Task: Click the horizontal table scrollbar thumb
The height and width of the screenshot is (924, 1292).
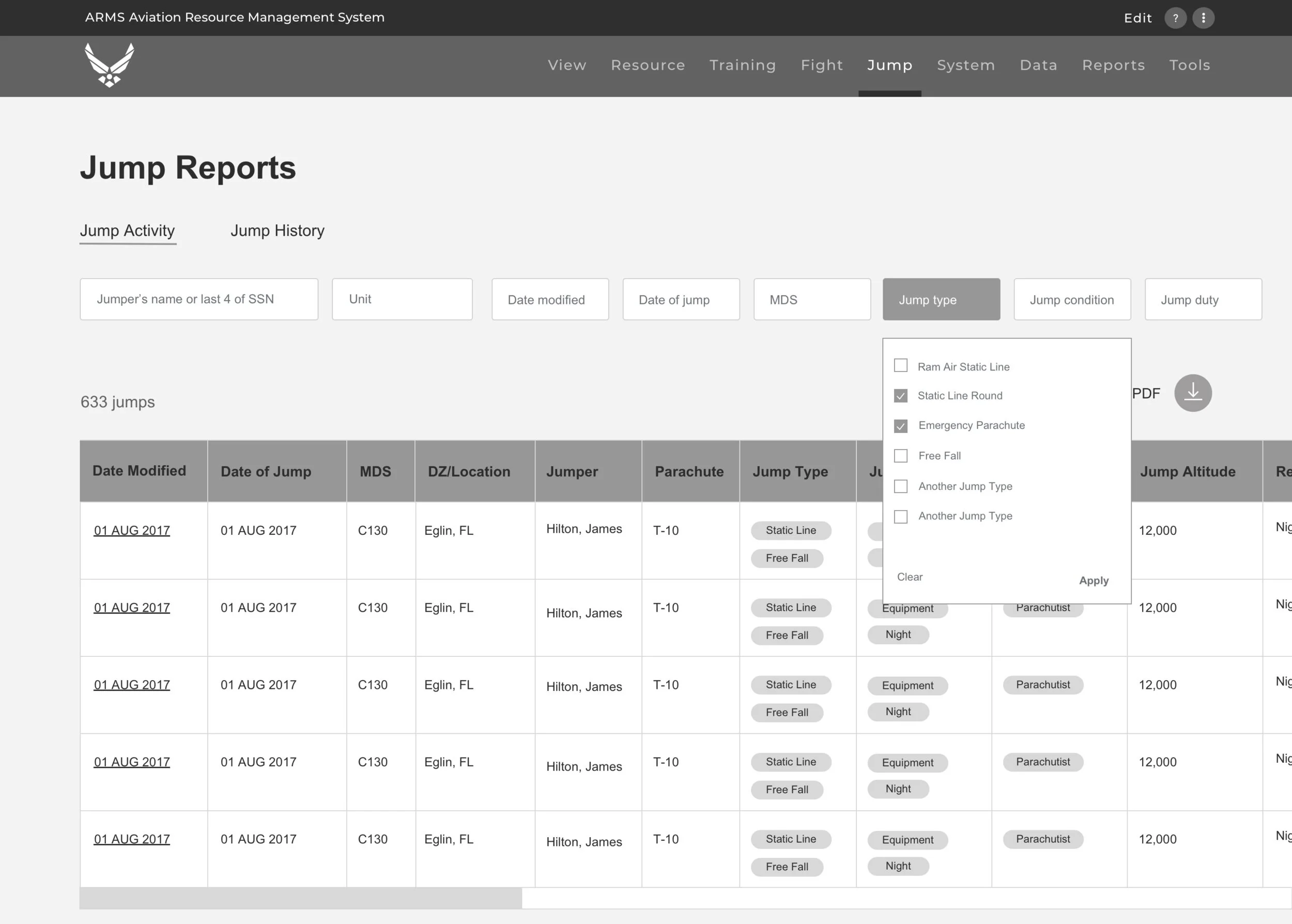Action: tap(300, 898)
